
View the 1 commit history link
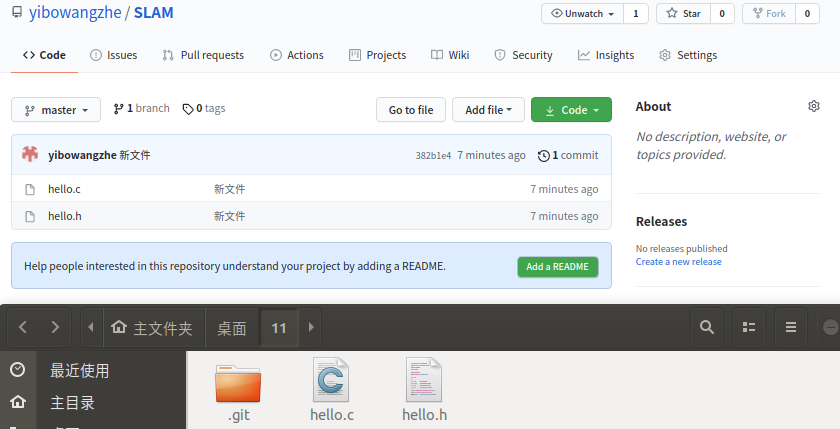568,155
